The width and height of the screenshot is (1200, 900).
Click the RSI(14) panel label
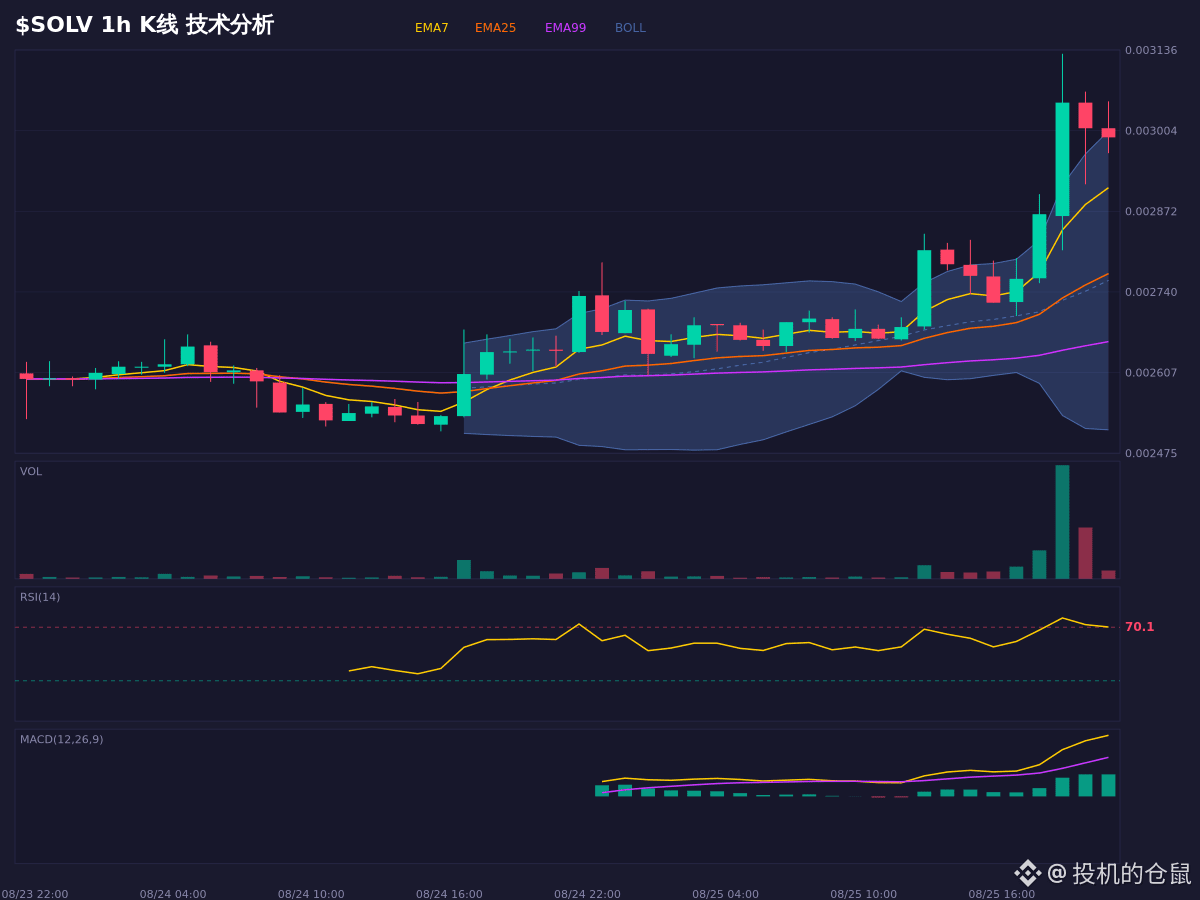(x=40, y=598)
